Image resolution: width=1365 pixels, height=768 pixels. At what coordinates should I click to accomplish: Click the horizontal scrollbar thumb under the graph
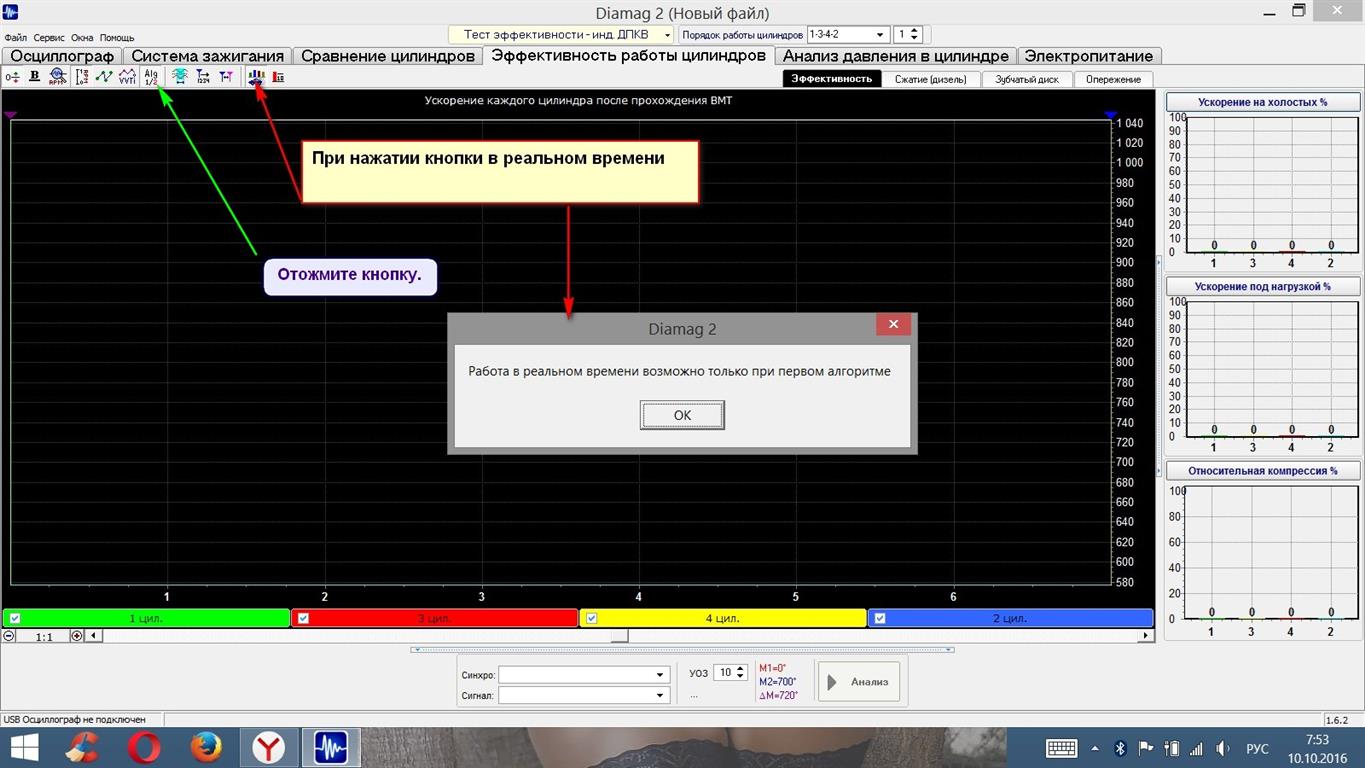pyautogui.click(x=619, y=636)
